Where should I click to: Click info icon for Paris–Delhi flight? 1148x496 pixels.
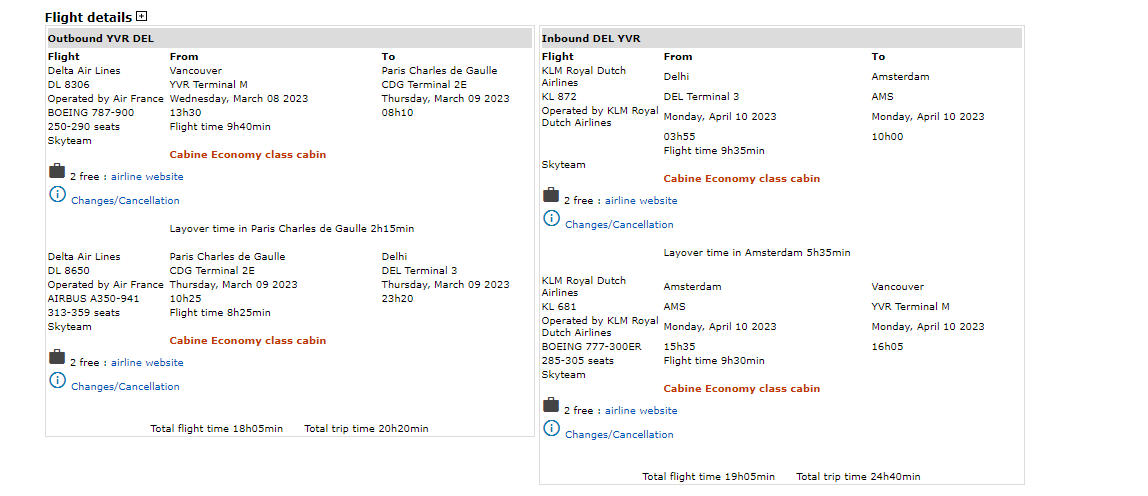pos(57,380)
